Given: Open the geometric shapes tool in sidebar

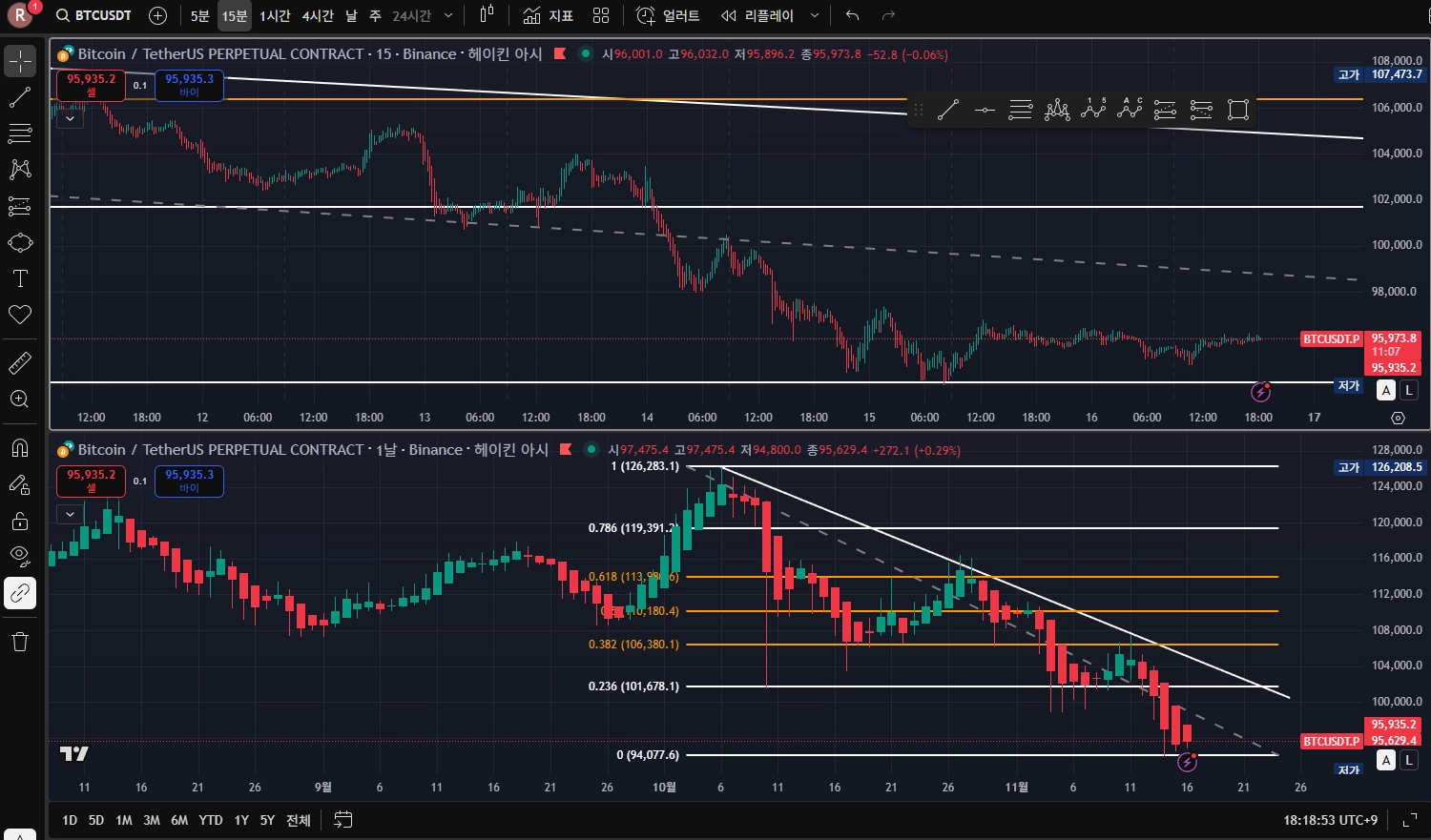Looking at the screenshot, I should click(x=20, y=242).
